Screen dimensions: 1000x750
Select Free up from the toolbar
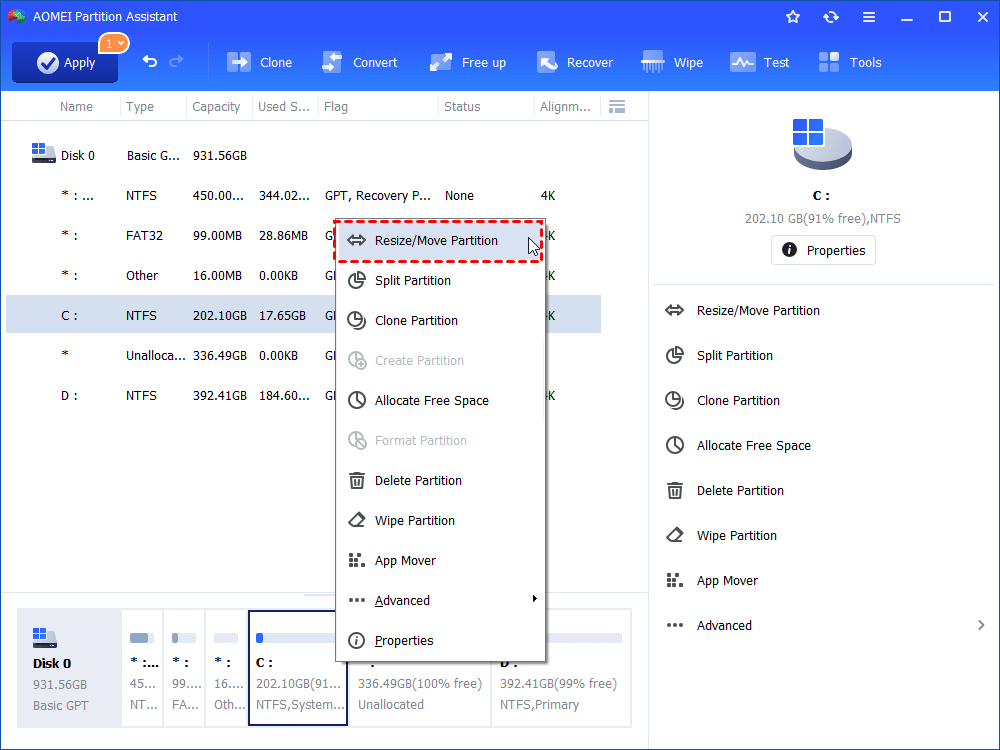pyautogui.click(x=467, y=62)
